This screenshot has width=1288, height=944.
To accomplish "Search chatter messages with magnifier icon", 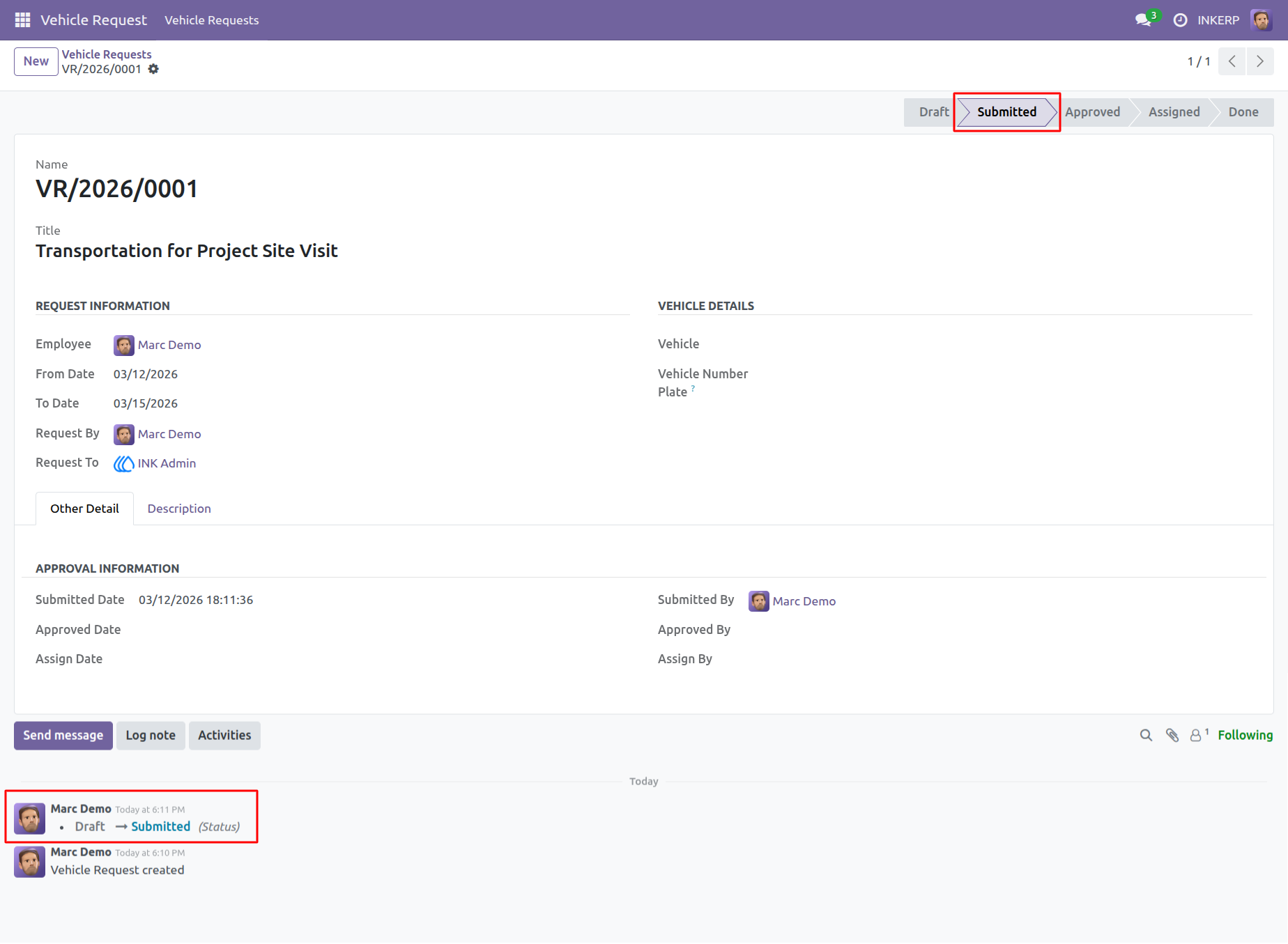I will pos(1146,736).
